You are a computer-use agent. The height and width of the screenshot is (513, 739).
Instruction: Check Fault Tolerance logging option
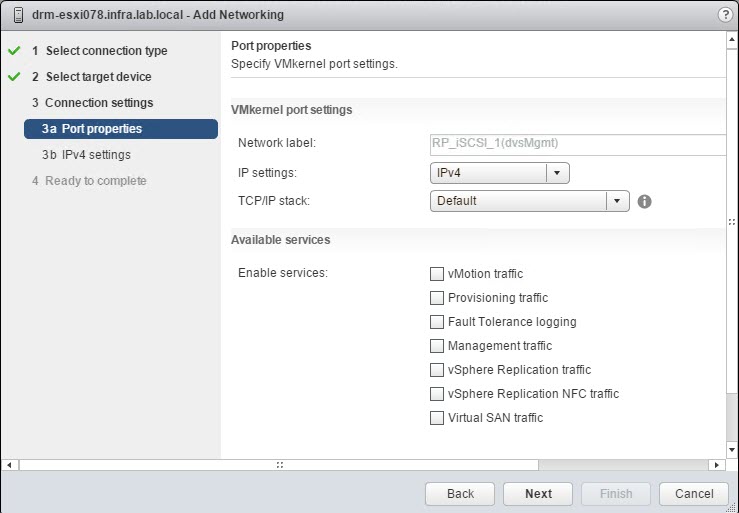pos(437,322)
